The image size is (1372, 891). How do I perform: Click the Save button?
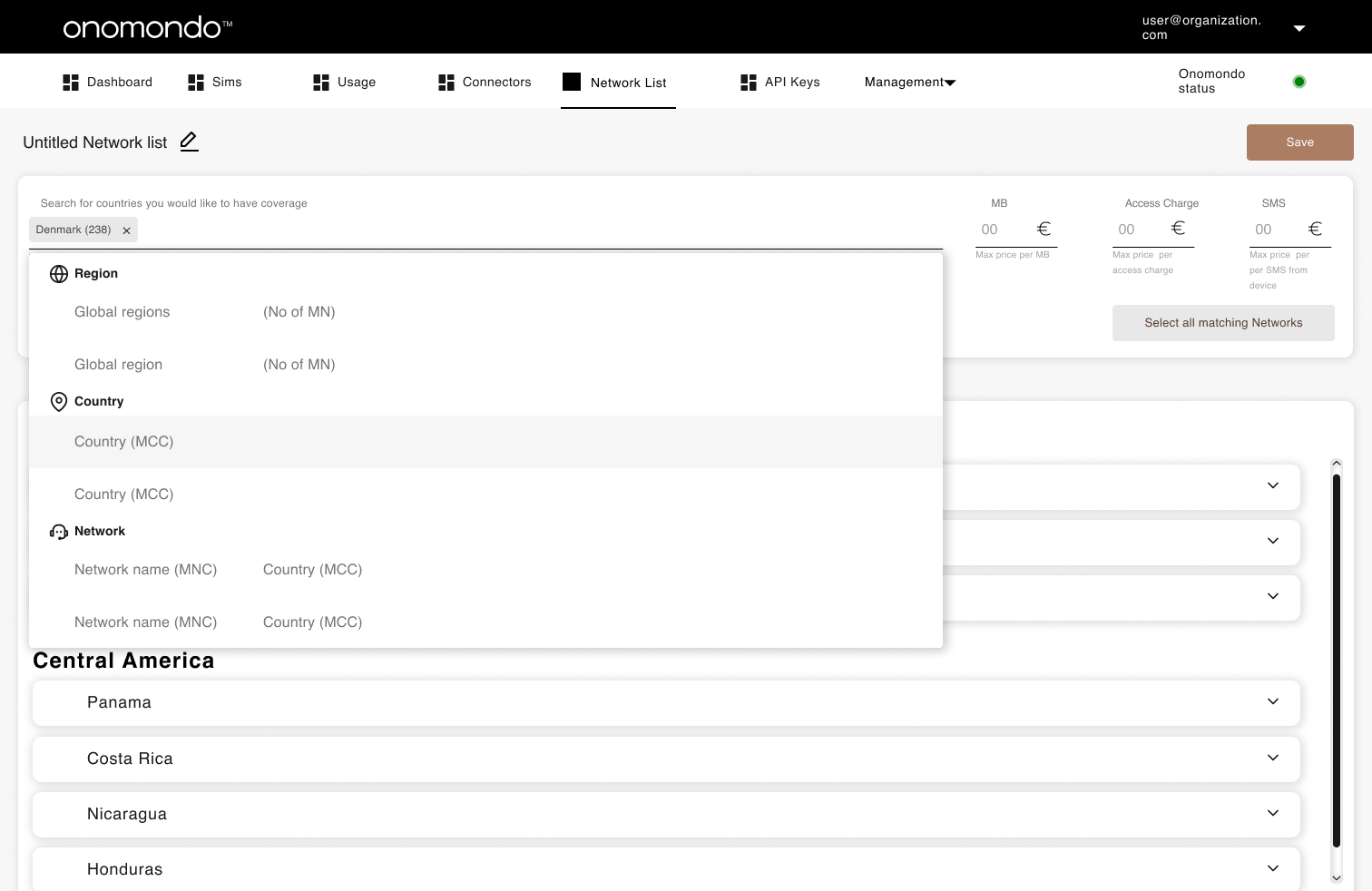(x=1299, y=142)
